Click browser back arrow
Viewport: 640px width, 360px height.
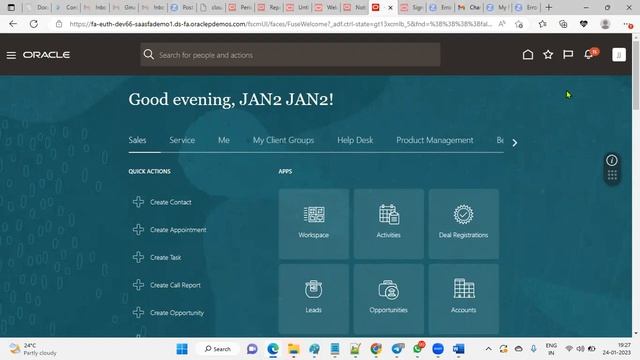[13, 24]
